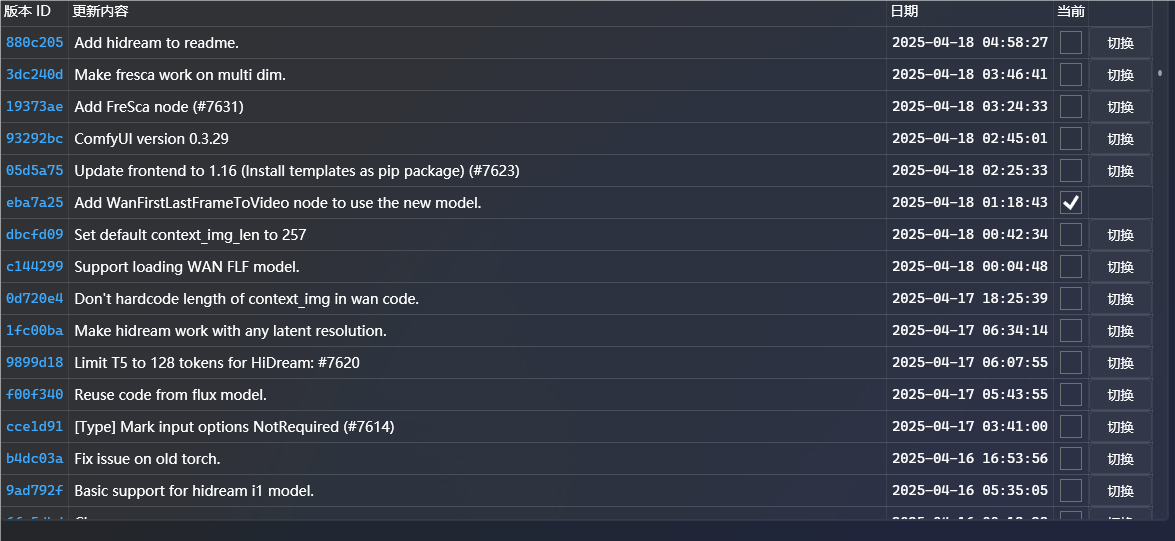Switch to version 3dc240d with 切换
The height and width of the screenshot is (541, 1175).
click(x=1120, y=75)
